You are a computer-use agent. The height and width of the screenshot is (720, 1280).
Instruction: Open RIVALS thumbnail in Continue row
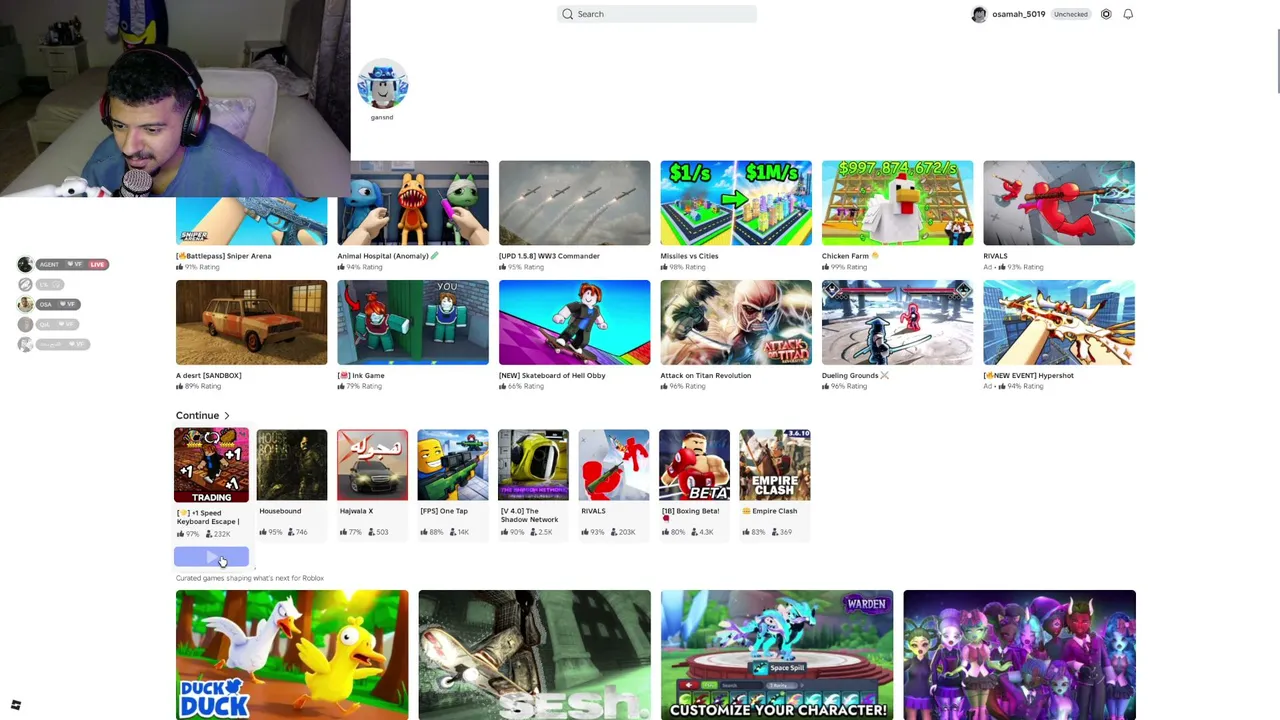614,465
